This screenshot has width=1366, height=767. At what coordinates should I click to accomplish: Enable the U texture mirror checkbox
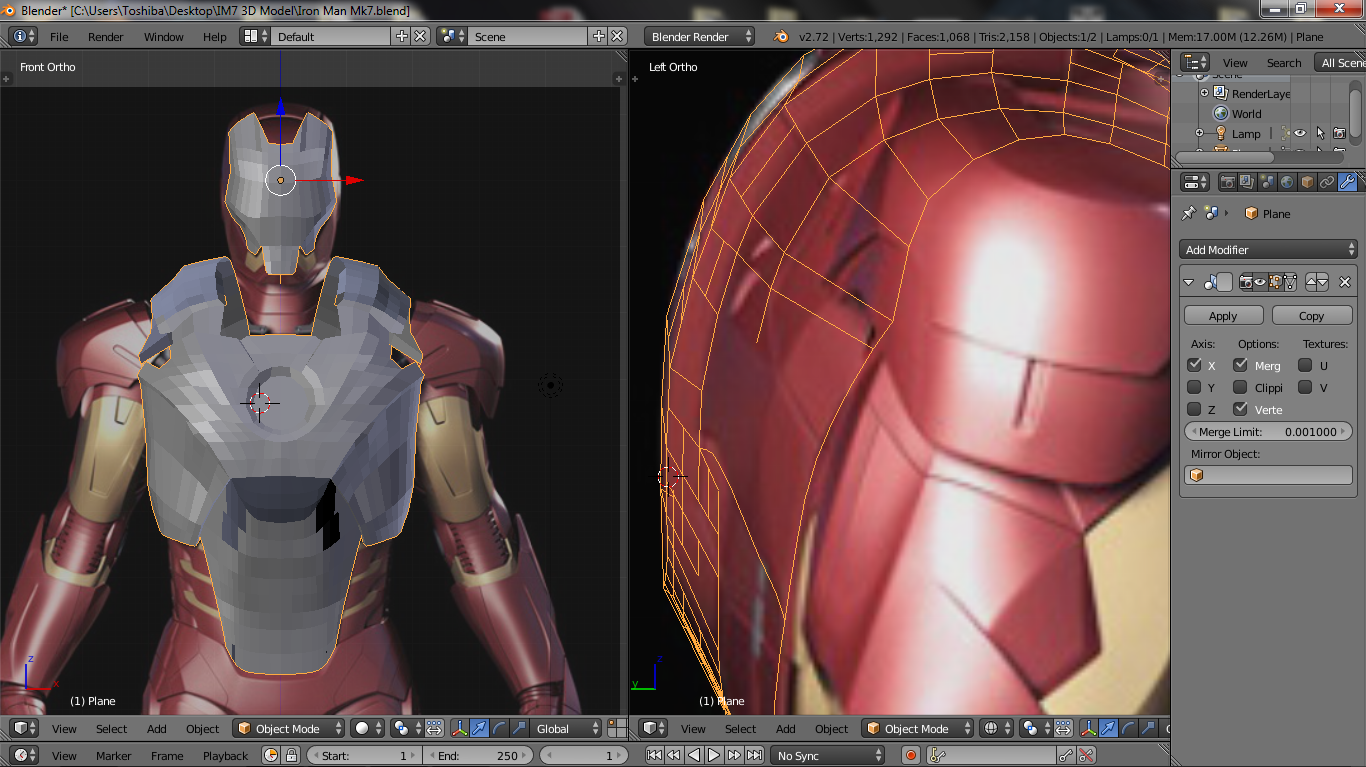point(1305,365)
